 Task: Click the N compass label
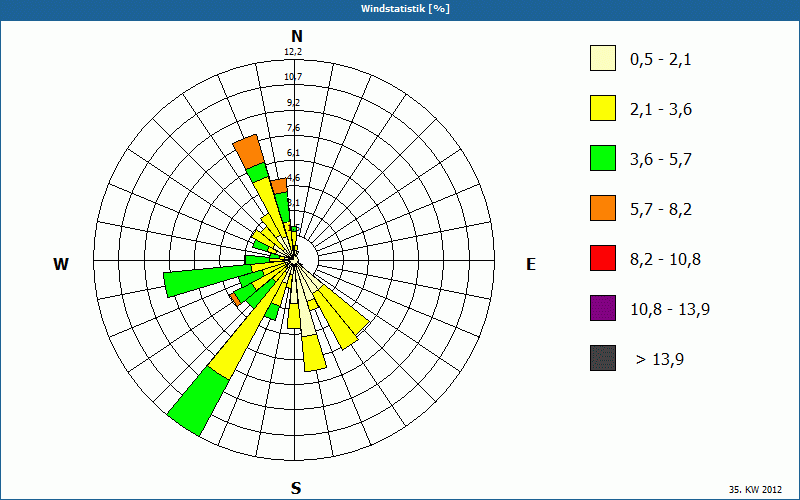(296, 36)
